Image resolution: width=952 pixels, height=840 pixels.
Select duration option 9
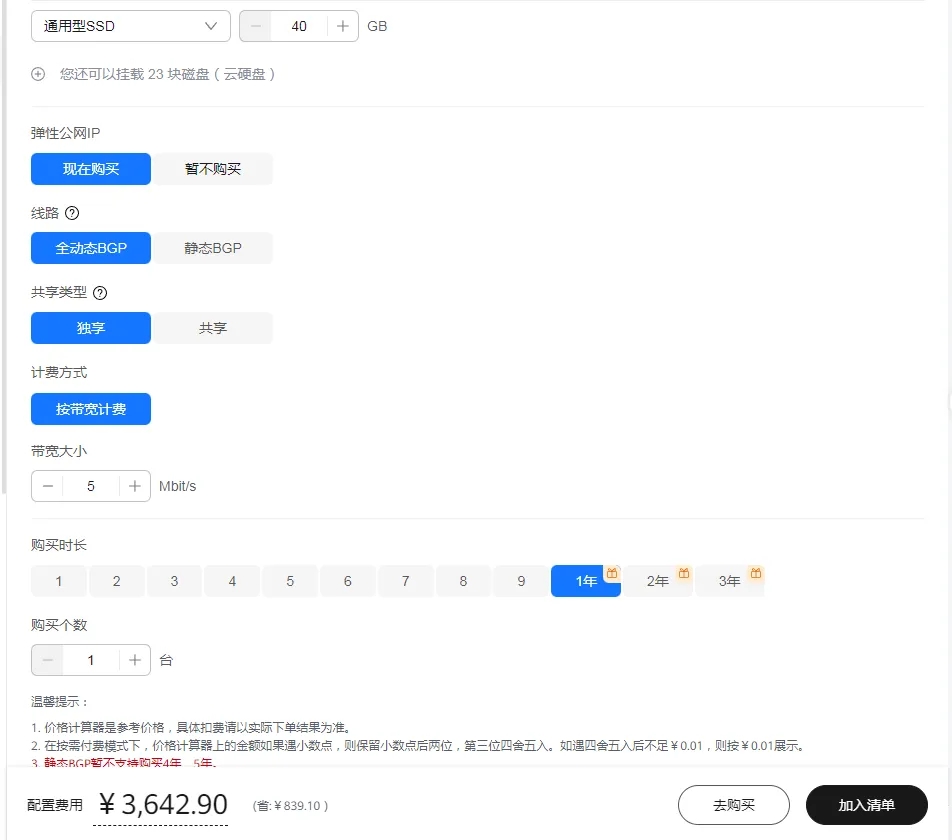coord(521,581)
